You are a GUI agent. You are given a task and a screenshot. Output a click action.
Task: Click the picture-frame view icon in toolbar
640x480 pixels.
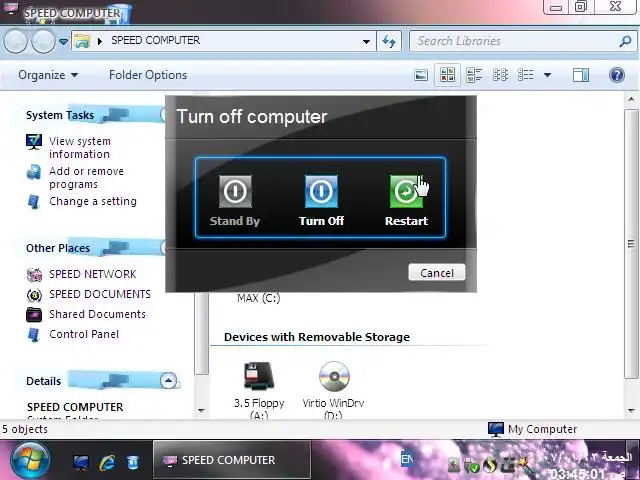(421, 75)
